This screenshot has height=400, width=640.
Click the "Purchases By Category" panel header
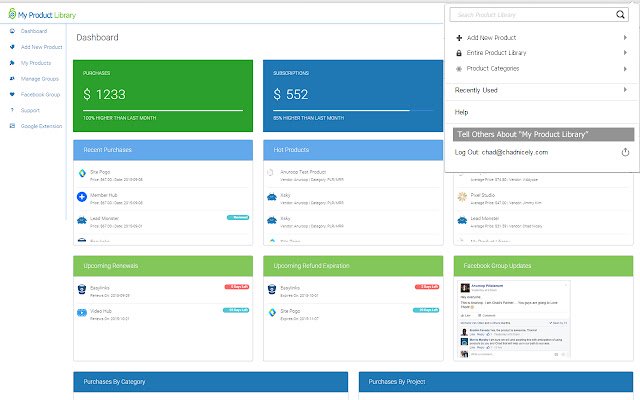[x=211, y=382]
